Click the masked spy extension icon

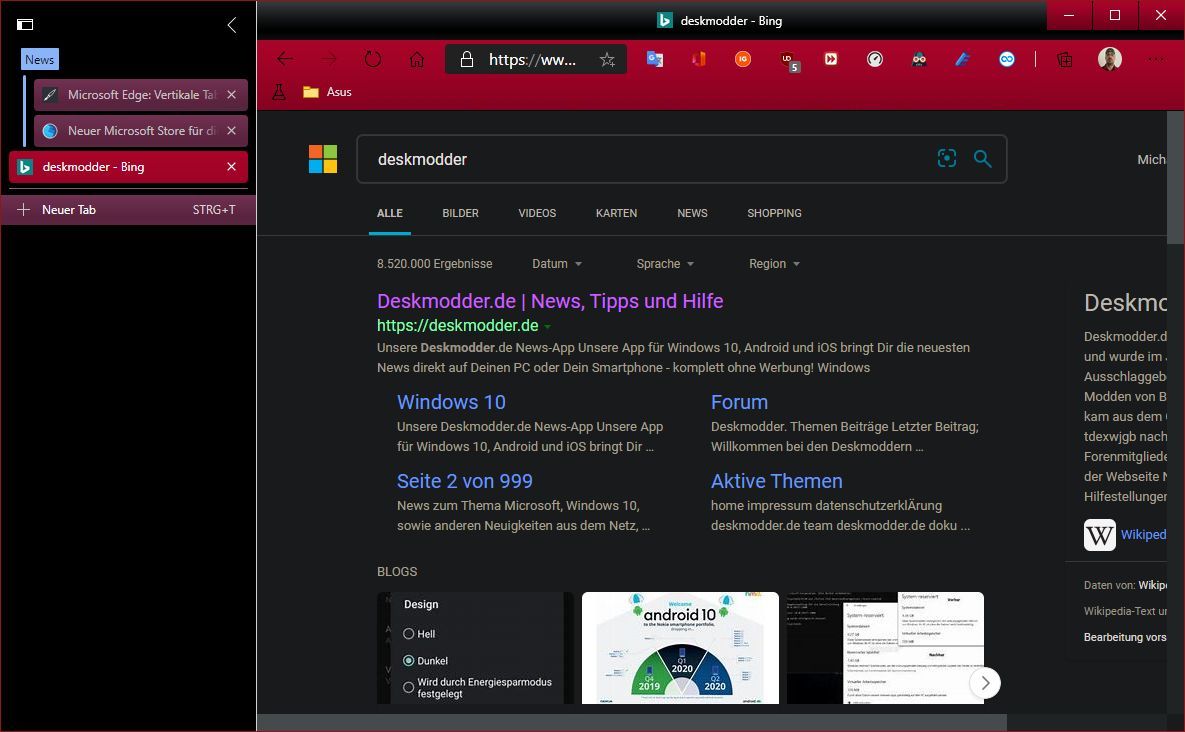(x=919, y=59)
